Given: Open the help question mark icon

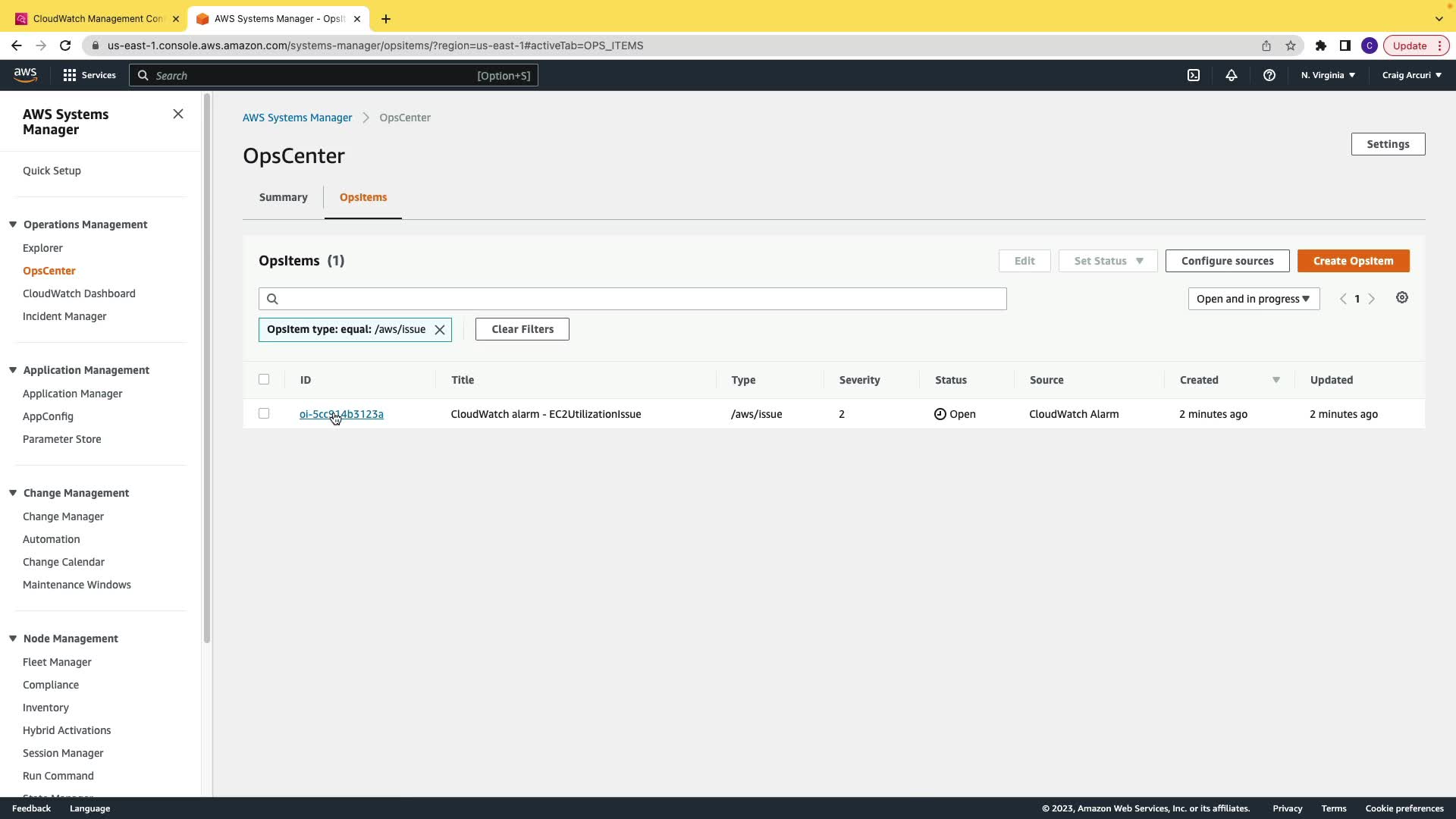Looking at the screenshot, I should tap(1269, 75).
